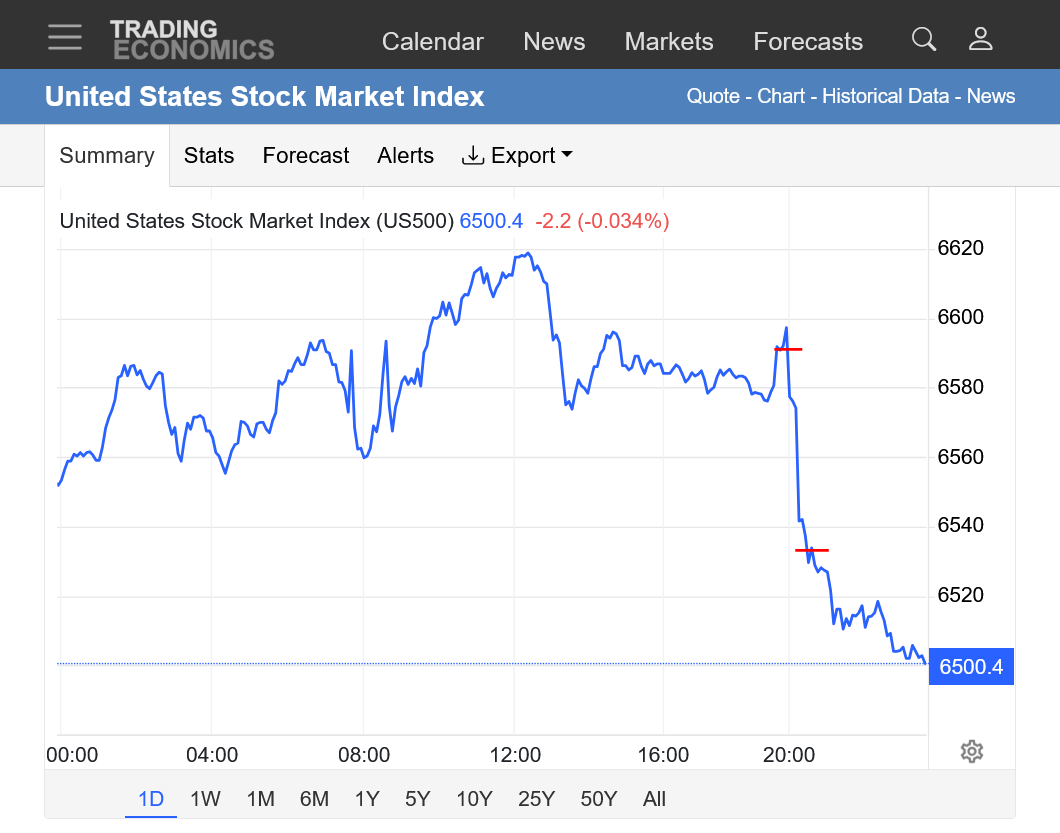Click the Trading Economics logo
The height and width of the screenshot is (833, 1060).
(192, 40)
